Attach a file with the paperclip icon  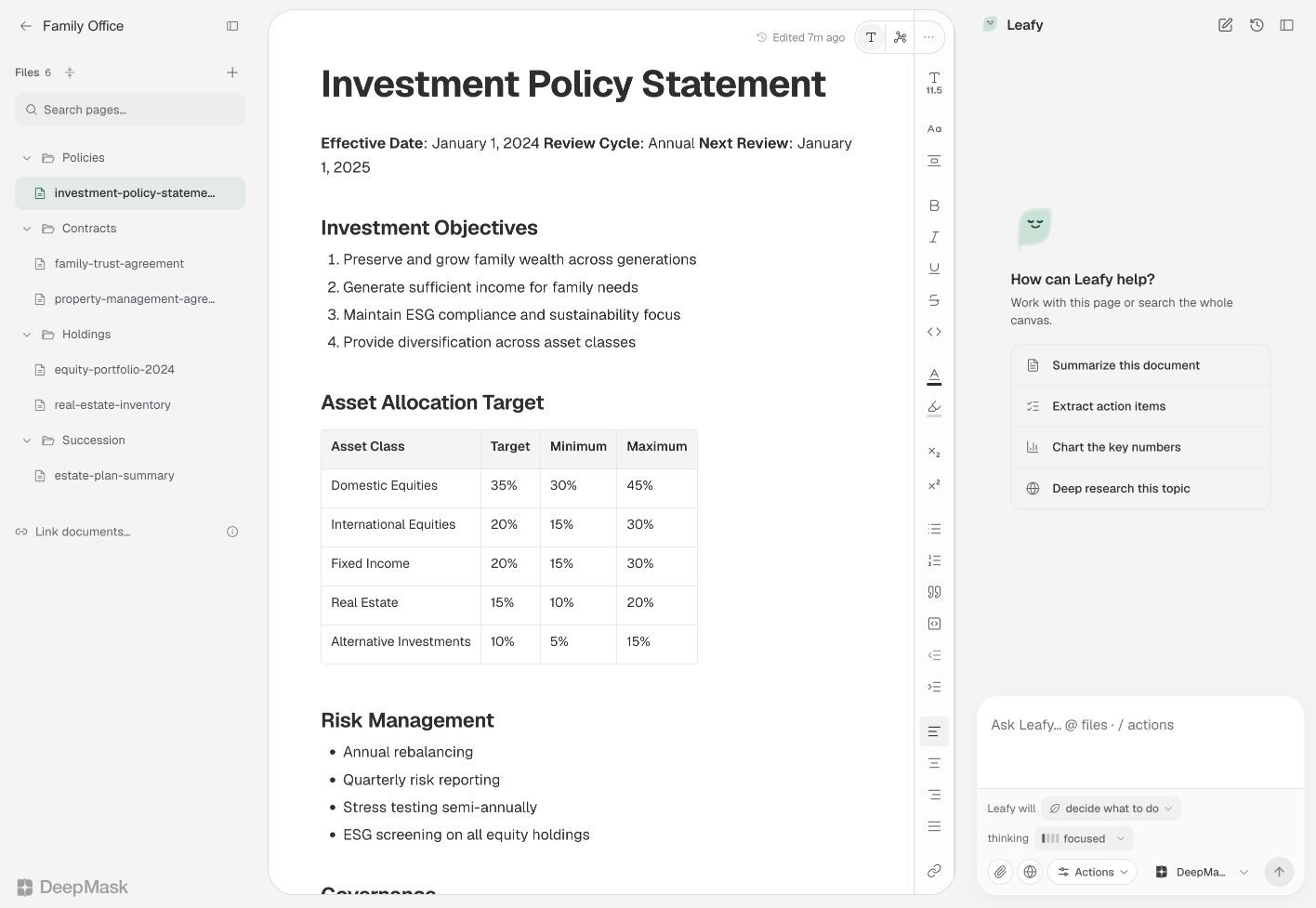(1000, 872)
